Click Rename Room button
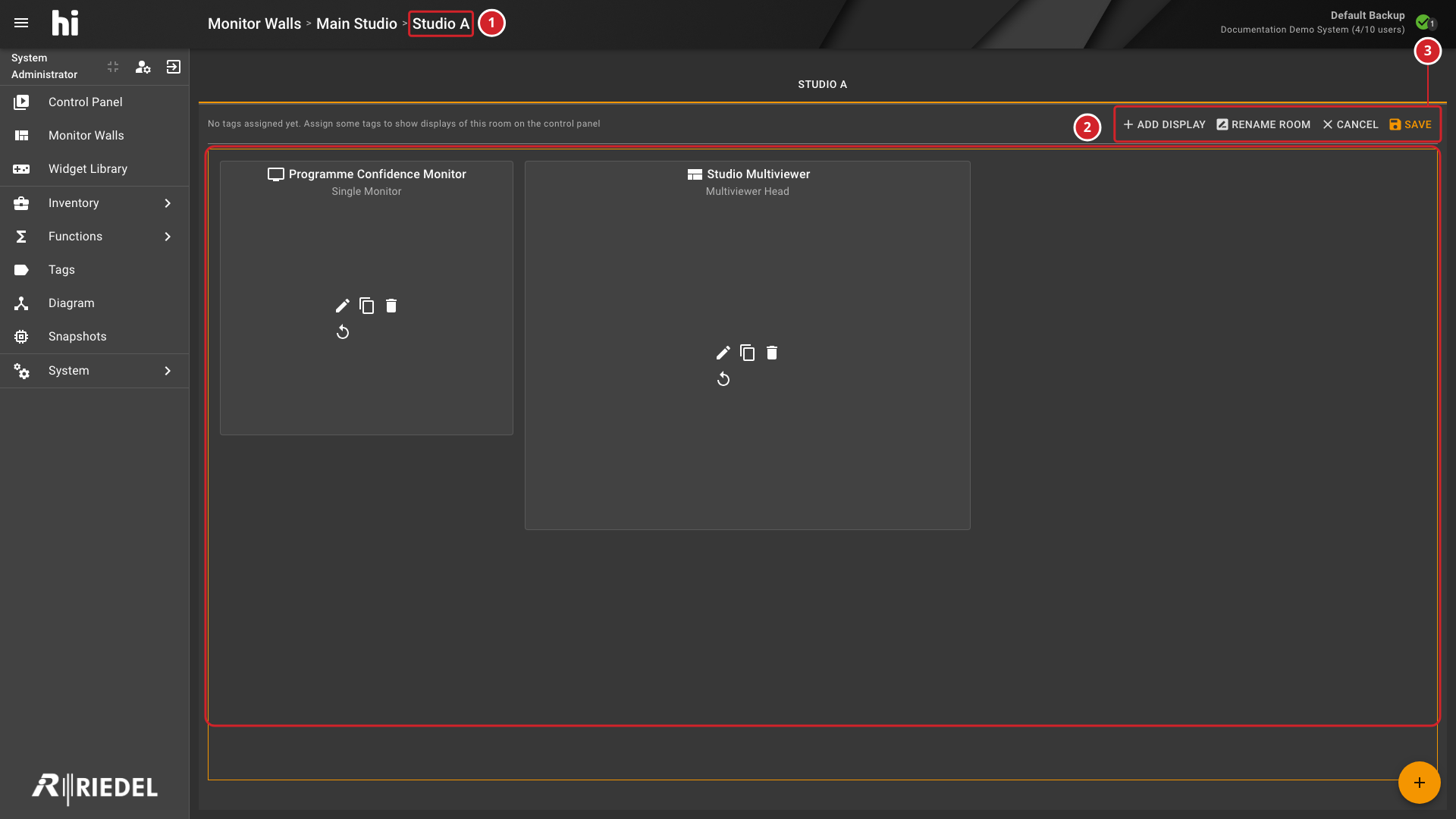Screen dimensions: 1456x819 (1263, 124)
